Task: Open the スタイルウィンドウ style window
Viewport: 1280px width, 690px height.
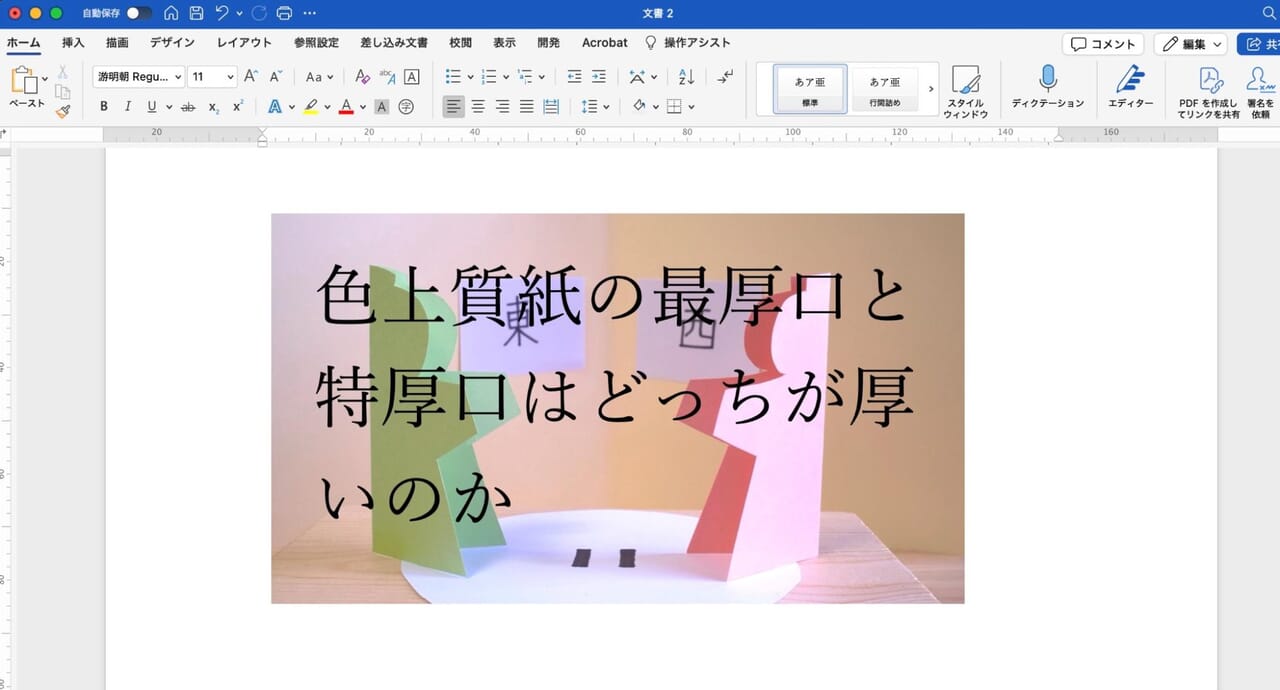Action: (965, 90)
